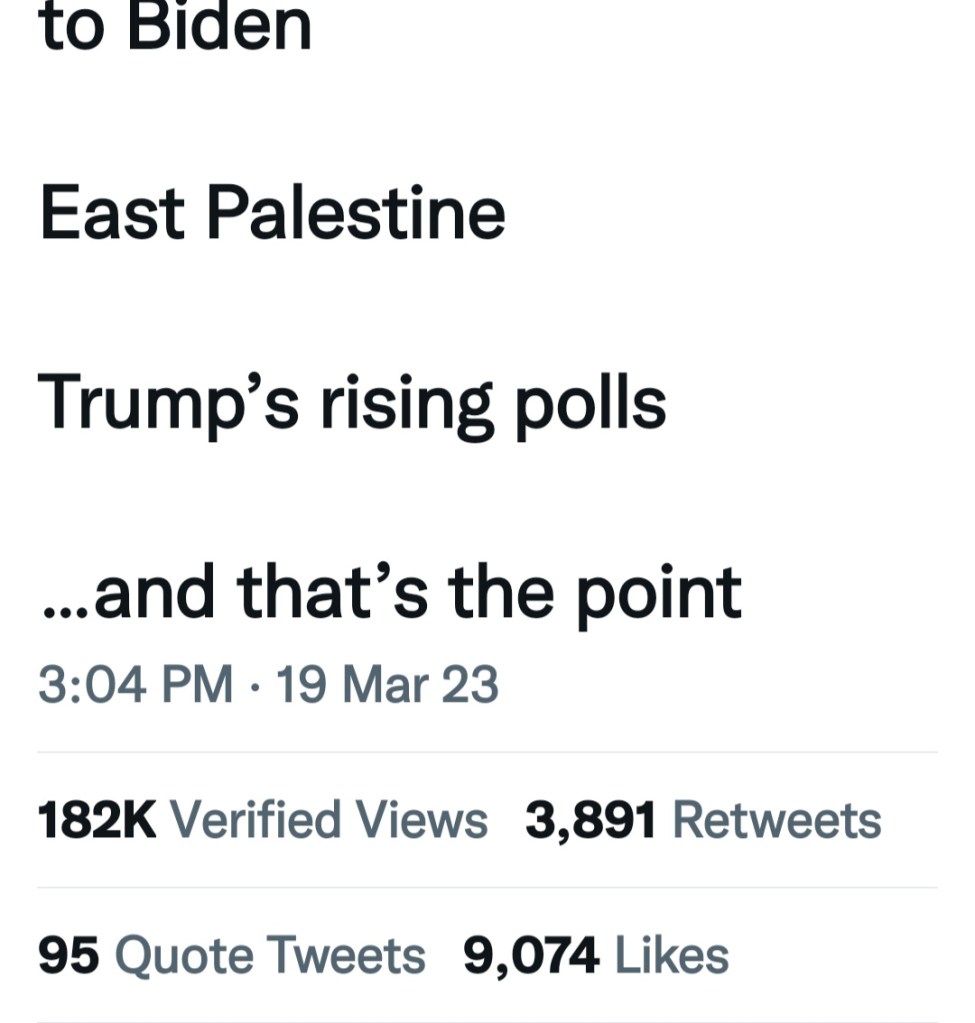Click the 19 Mar 23 date
The height and width of the screenshot is (1023, 975).
(386, 686)
